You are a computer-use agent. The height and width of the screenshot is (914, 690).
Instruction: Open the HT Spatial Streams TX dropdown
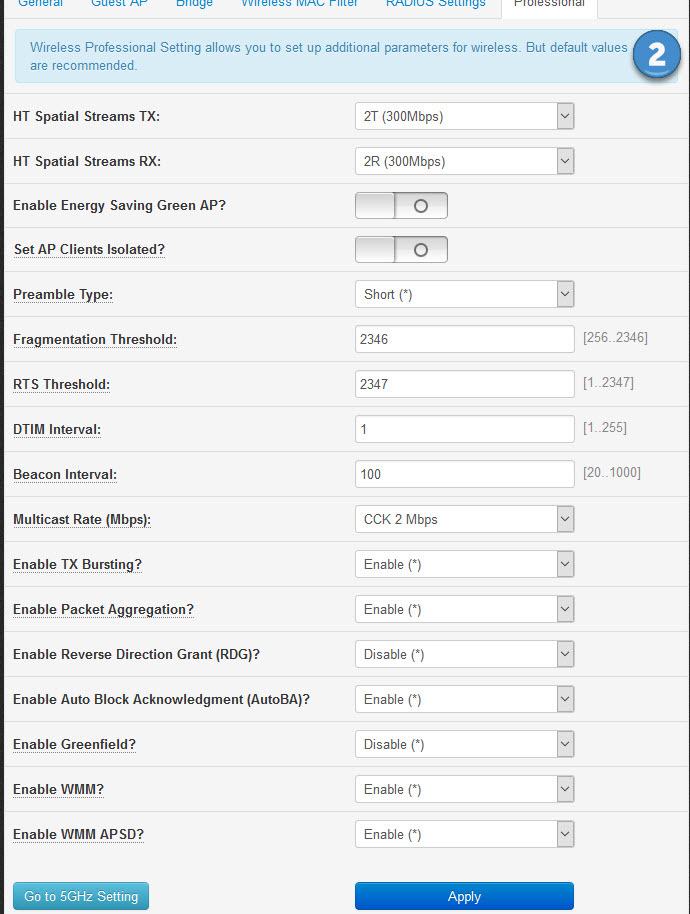[464, 116]
